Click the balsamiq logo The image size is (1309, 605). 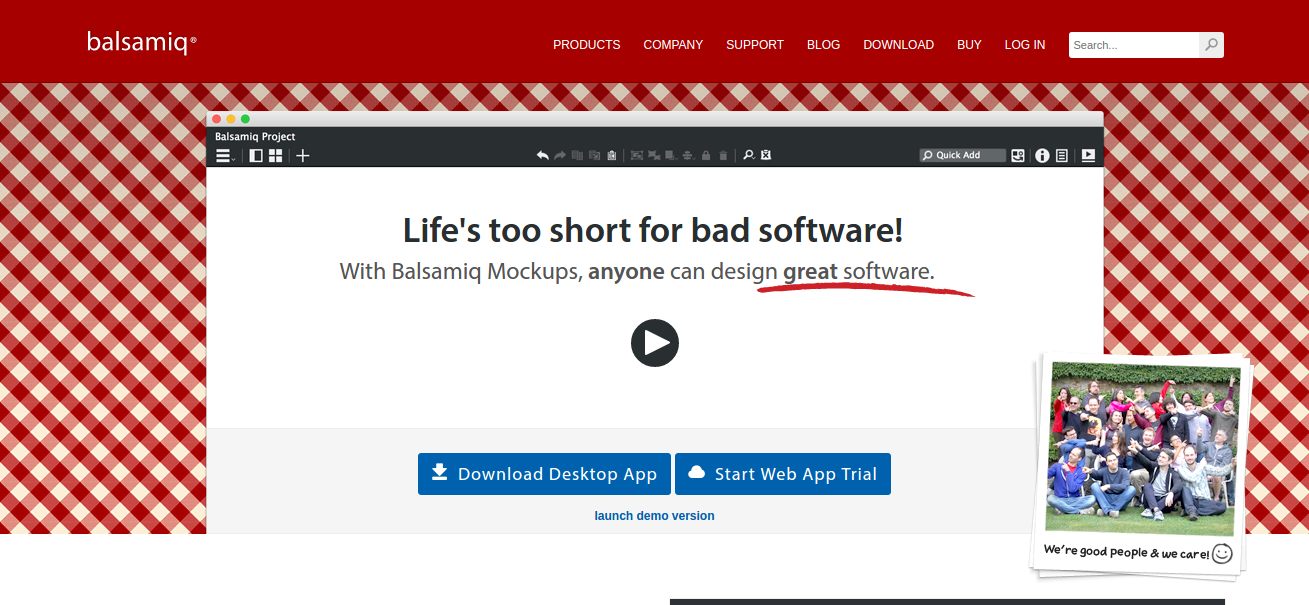[142, 43]
